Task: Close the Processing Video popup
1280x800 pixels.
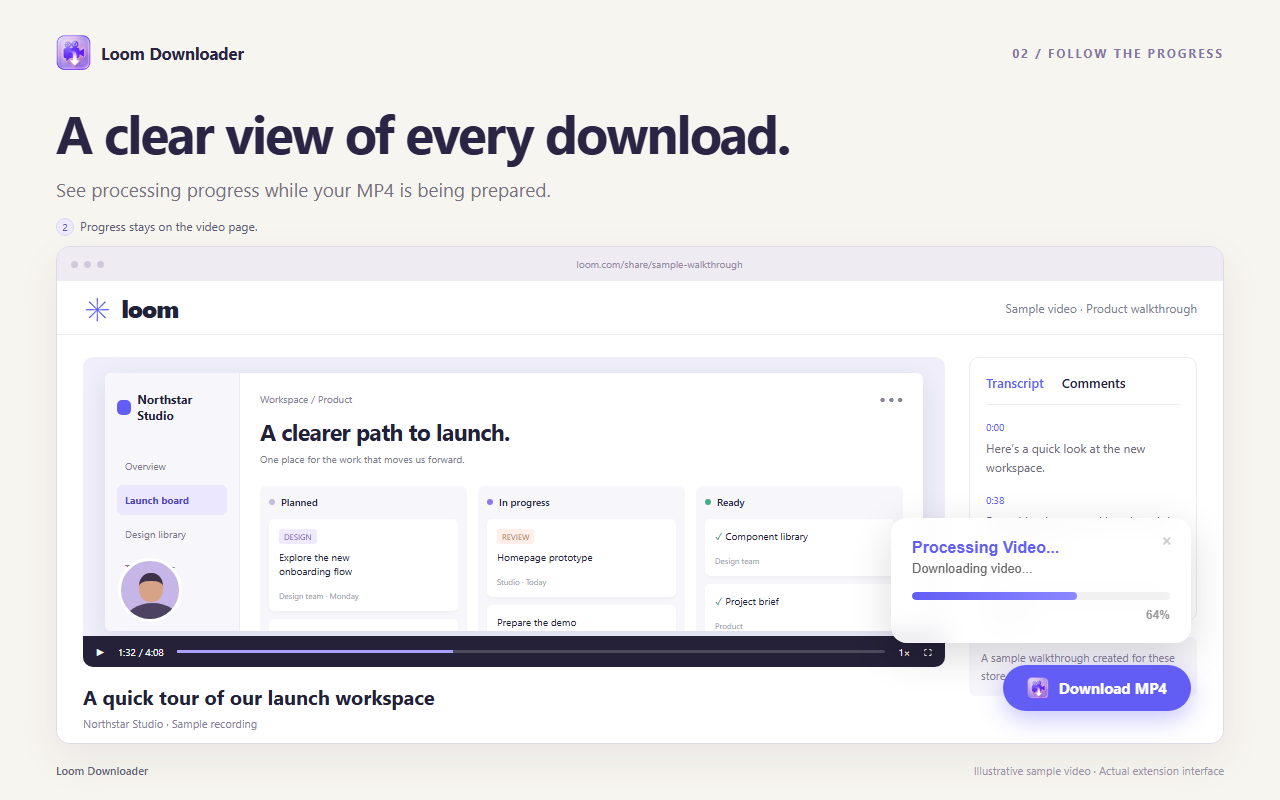Action: click(1166, 541)
